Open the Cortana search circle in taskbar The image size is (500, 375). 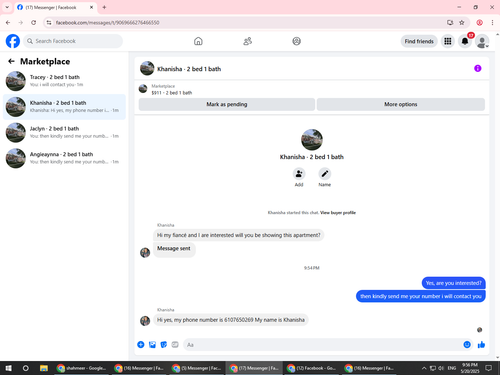point(25,368)
